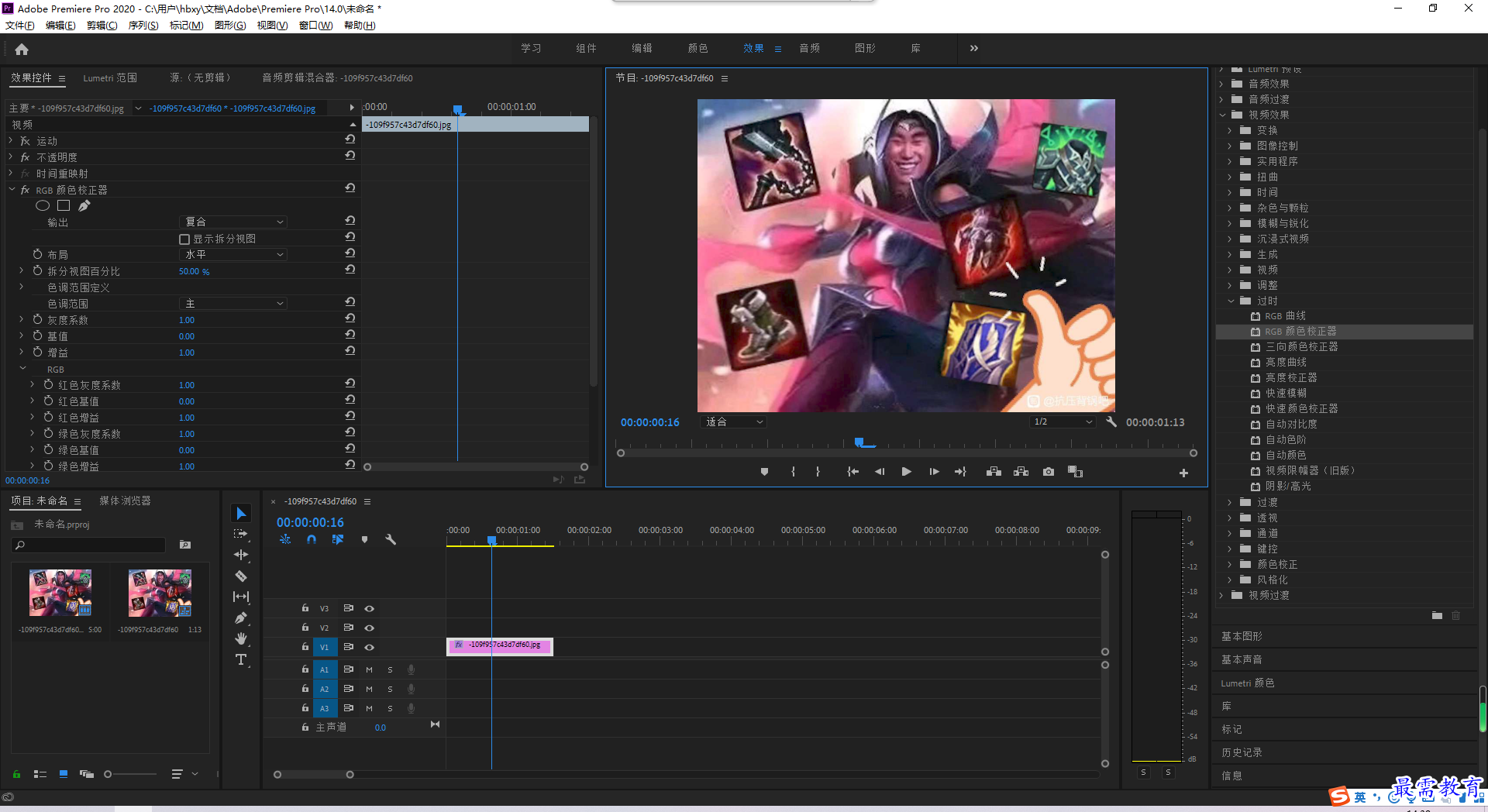Viewport: 1488px width, 812px height.
Task: Select the Razor tool
Action: point(241,576)
